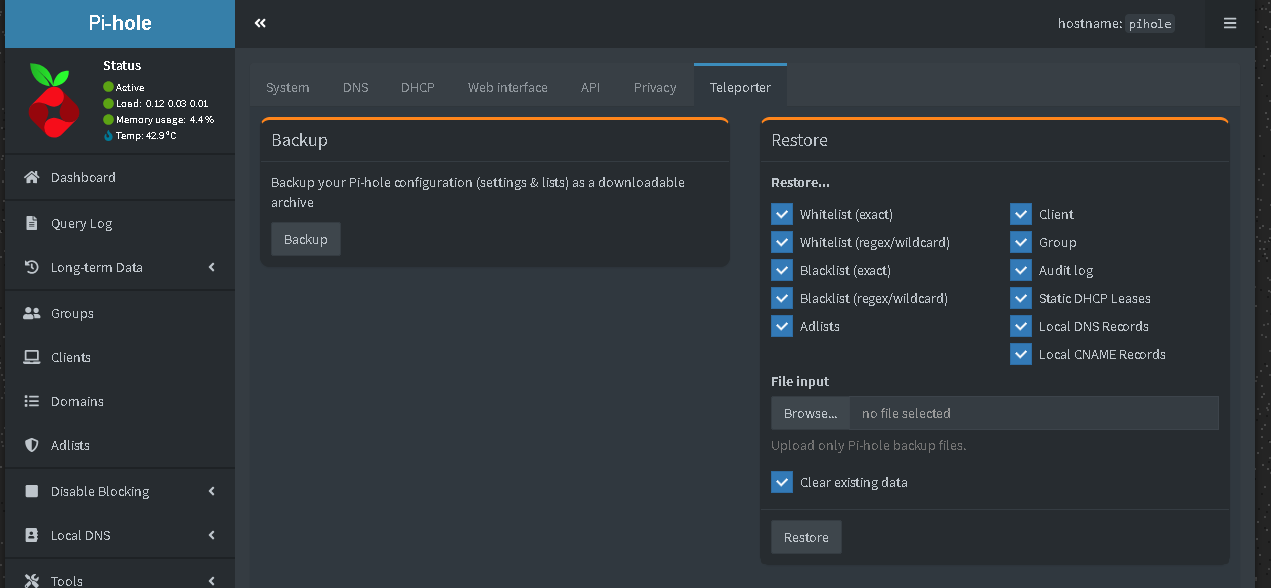Click the Groups people icon
This screenshot has width=1271, height=588.
[31, 313]
